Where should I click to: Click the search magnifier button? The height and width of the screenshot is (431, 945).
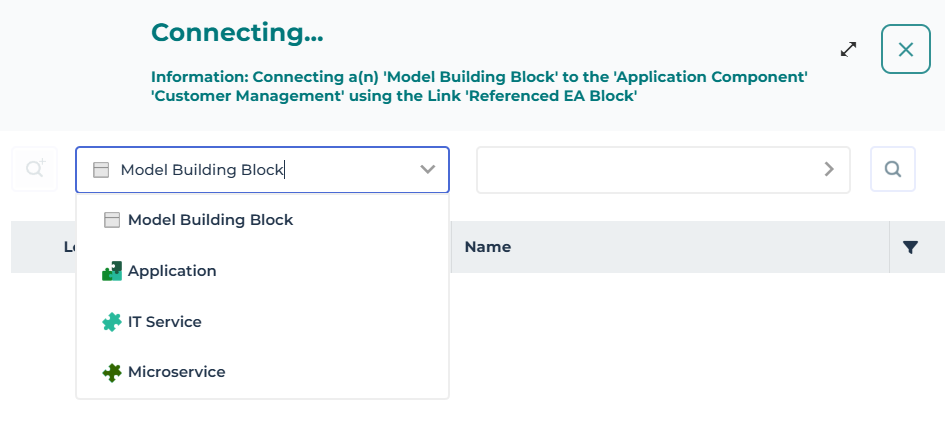(x=893, y=170)
